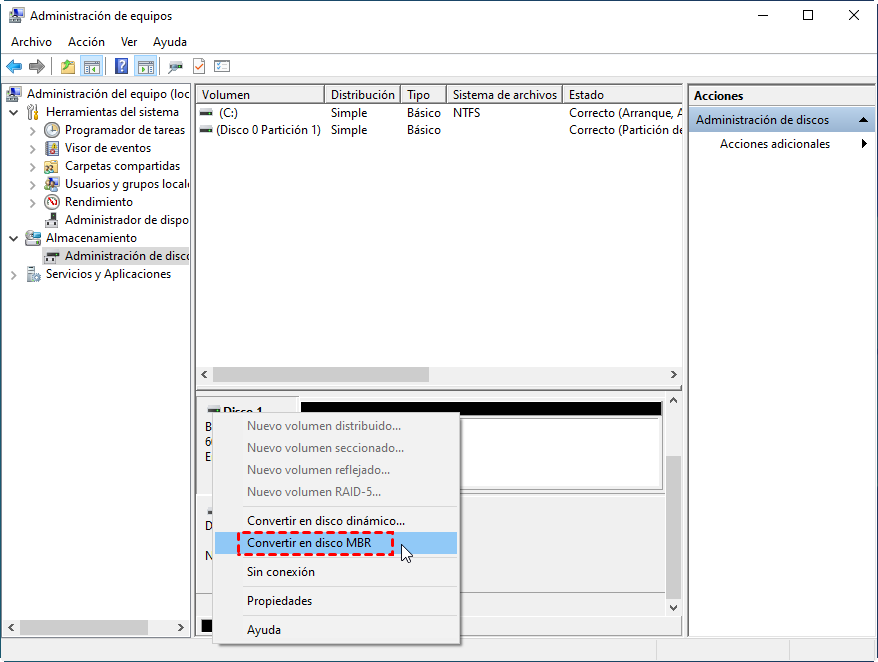The image size is (878, 662).
Task: Click the checklist settings toolbar icon
Action: (x=222, y=67)
